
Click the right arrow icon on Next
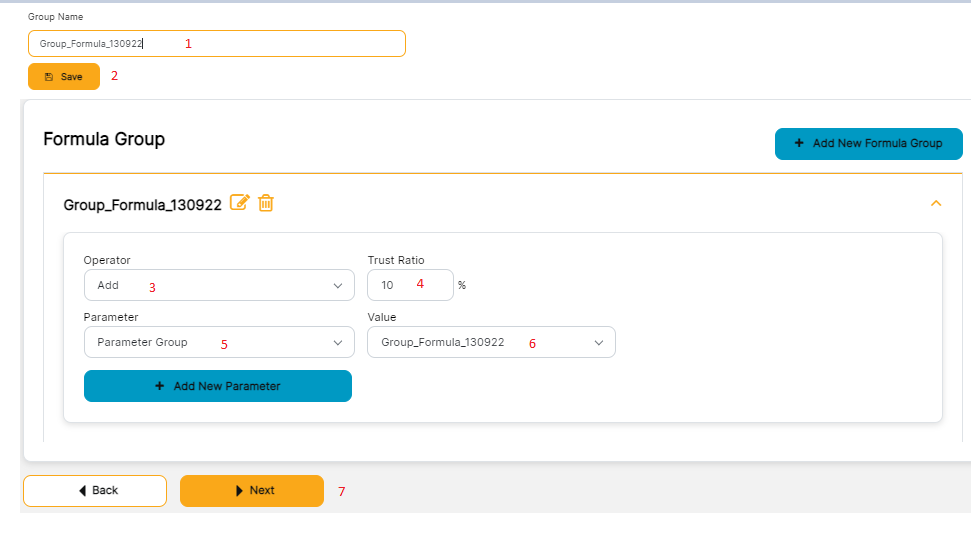(x=239, y=491)
